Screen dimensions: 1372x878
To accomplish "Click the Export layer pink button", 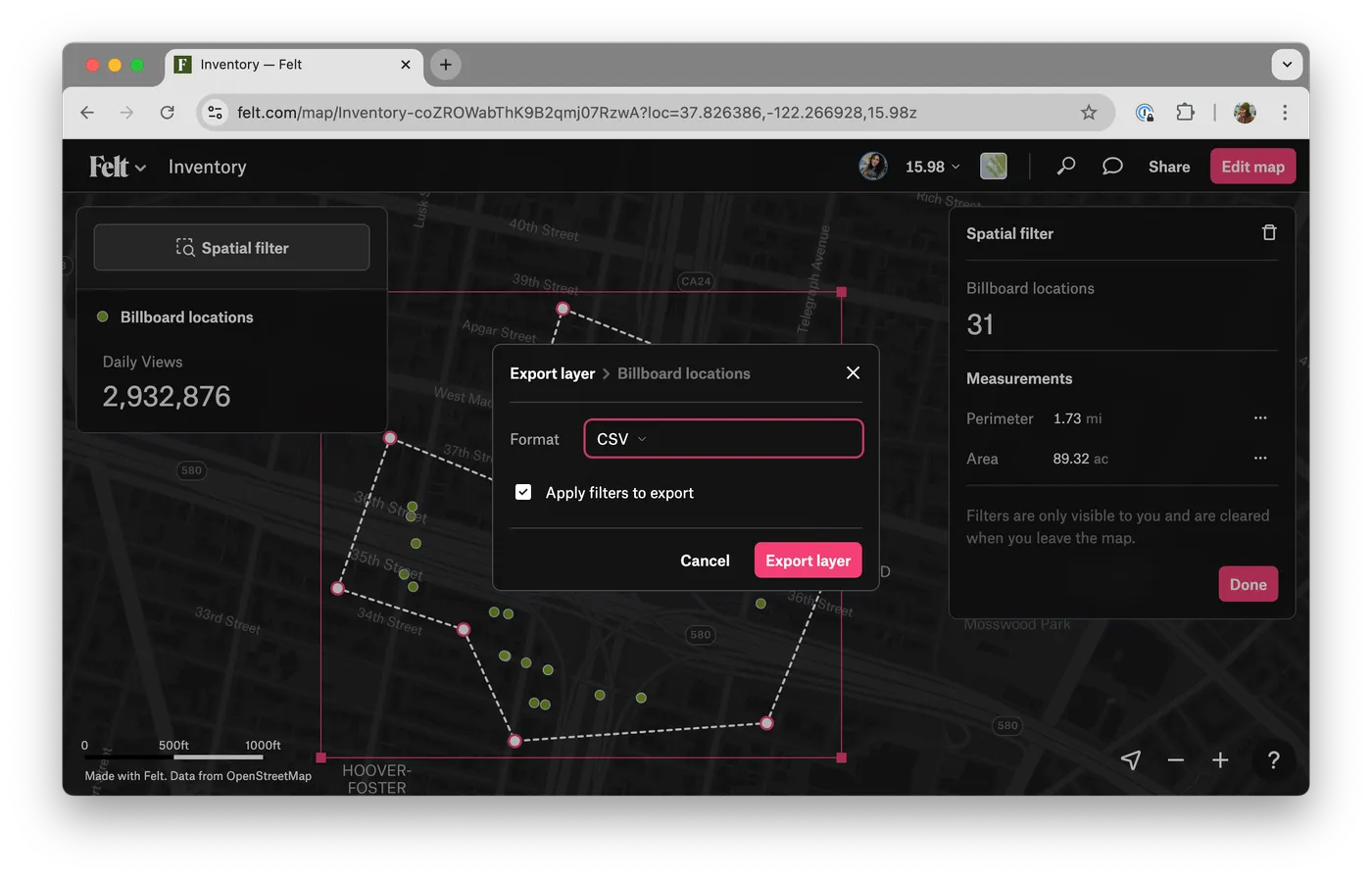I will [x=808, y=561].
